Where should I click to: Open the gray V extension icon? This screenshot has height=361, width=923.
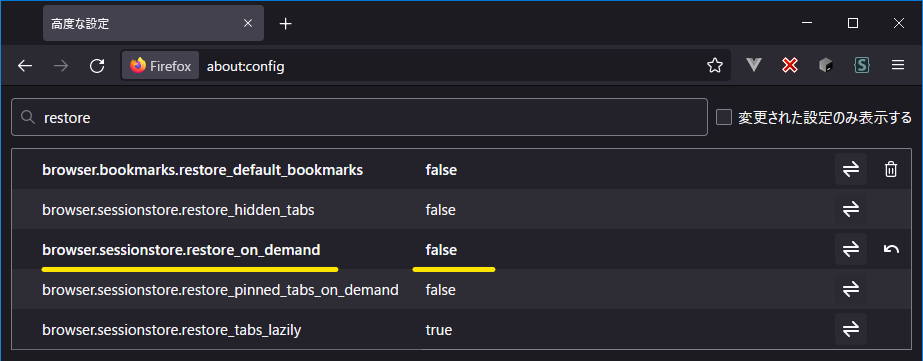point(754,65)
